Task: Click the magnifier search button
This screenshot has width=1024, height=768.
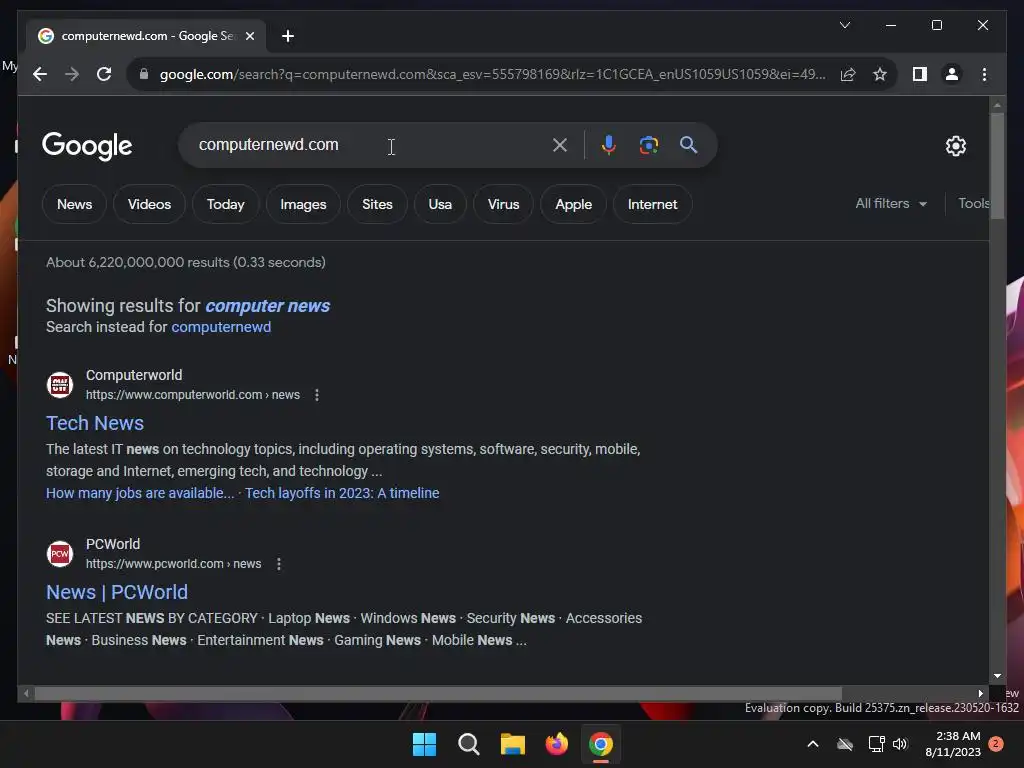Action: 688,145
